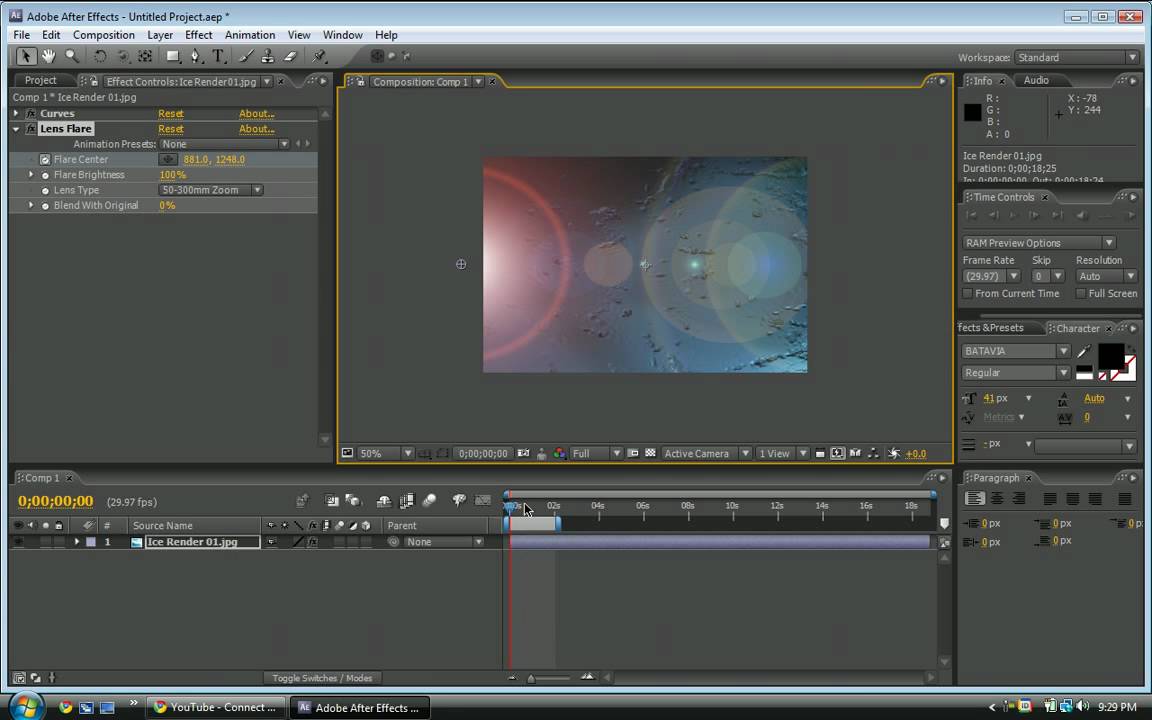Open the YouTube Chrome taskbar button
Viewport: 1152px width, 720px height.
pyautogui.click(x=214, y=707)
